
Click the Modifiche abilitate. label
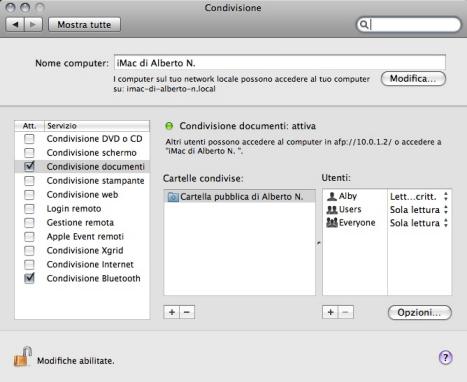(x=76, y=361)
